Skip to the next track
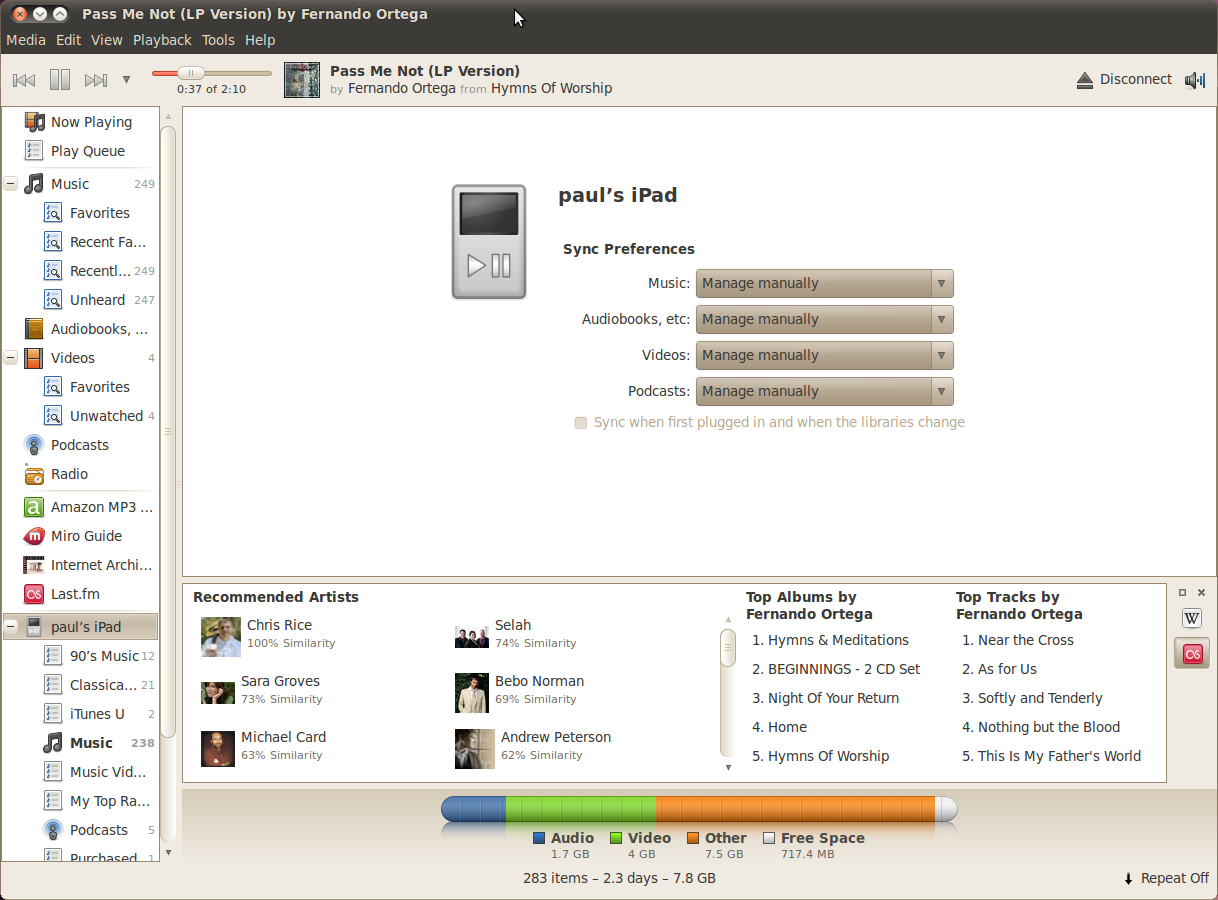1218x900 pixels. point(95,80)
